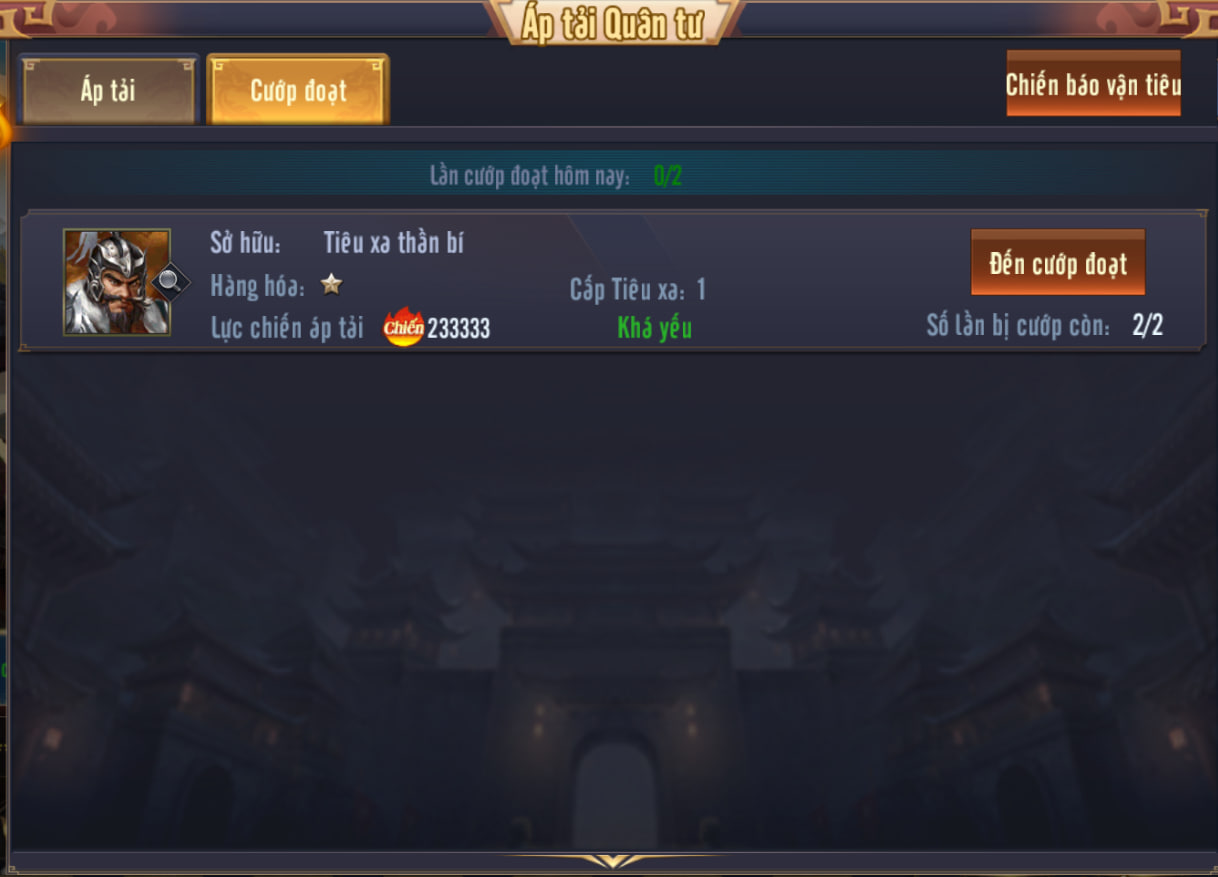Click the Áp tải Quân tư title banner

(612, 23)
